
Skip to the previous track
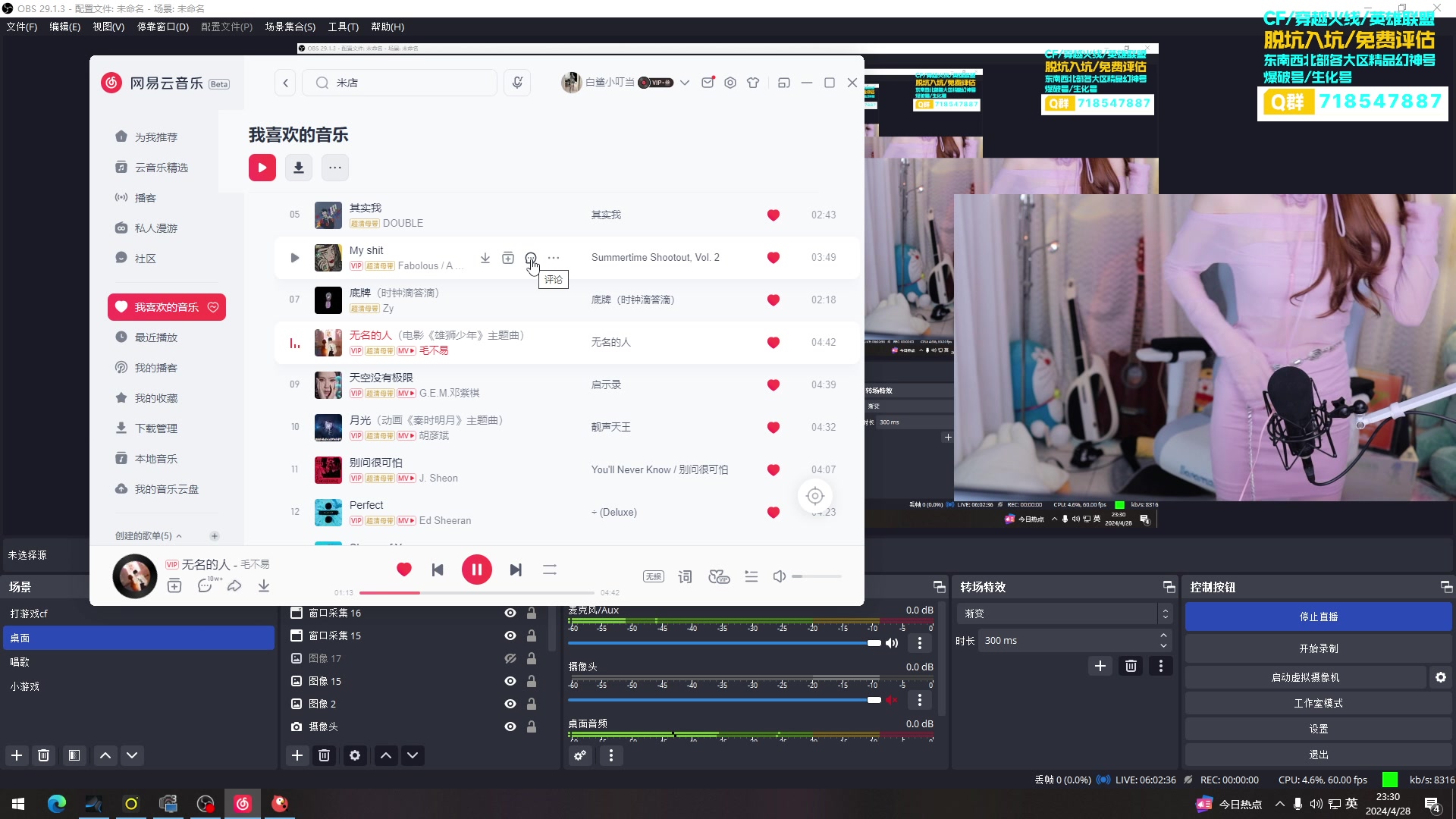[438, 570]
